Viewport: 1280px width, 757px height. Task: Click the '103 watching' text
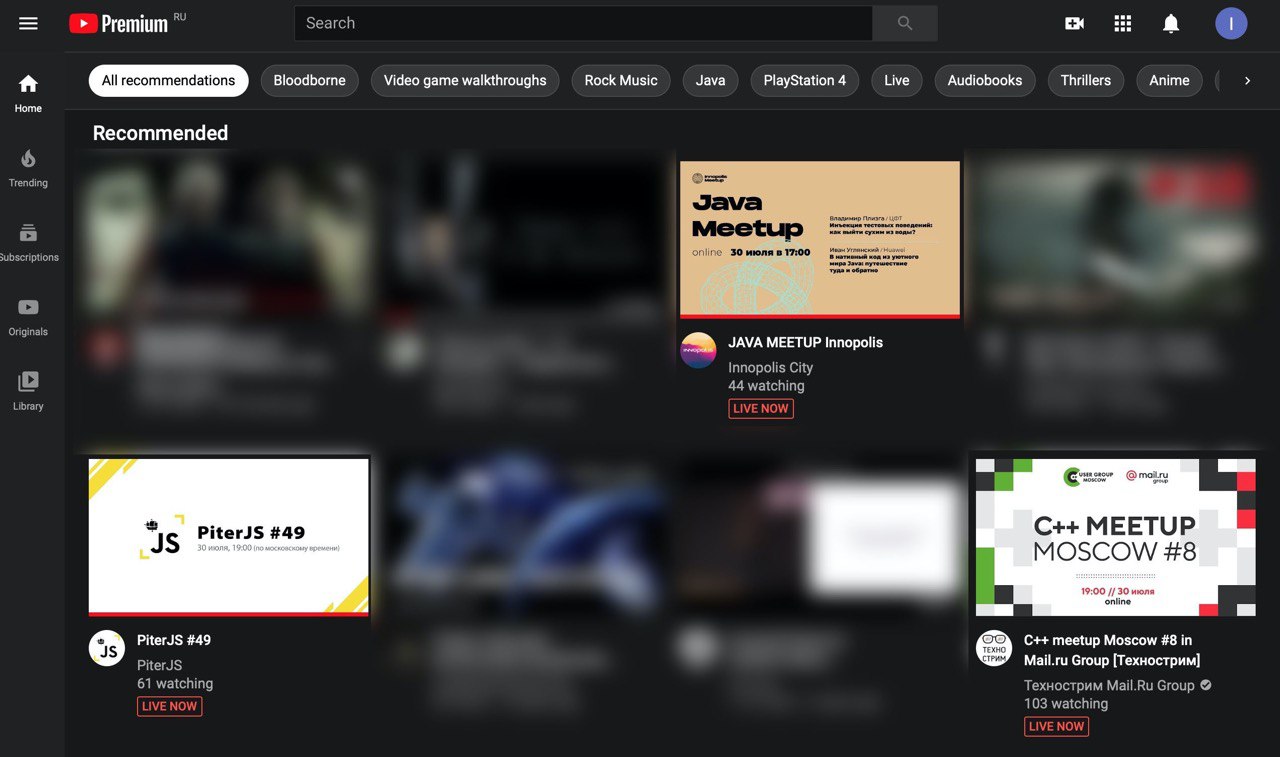[x=1066, y=704]
